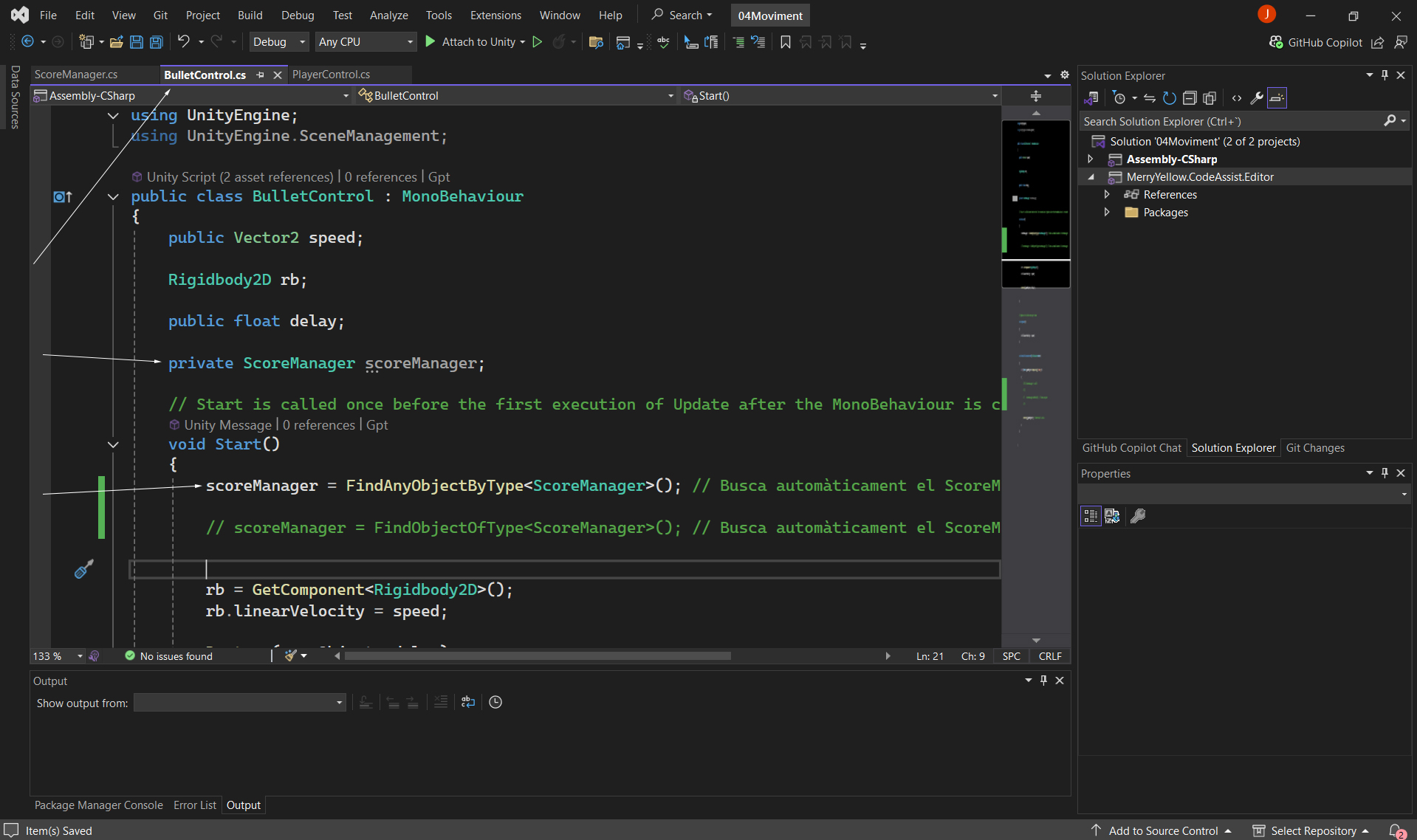The image size is (1417, 840).
Task: Click the Save All toolbar icon
Action: [x=157, y=42]
